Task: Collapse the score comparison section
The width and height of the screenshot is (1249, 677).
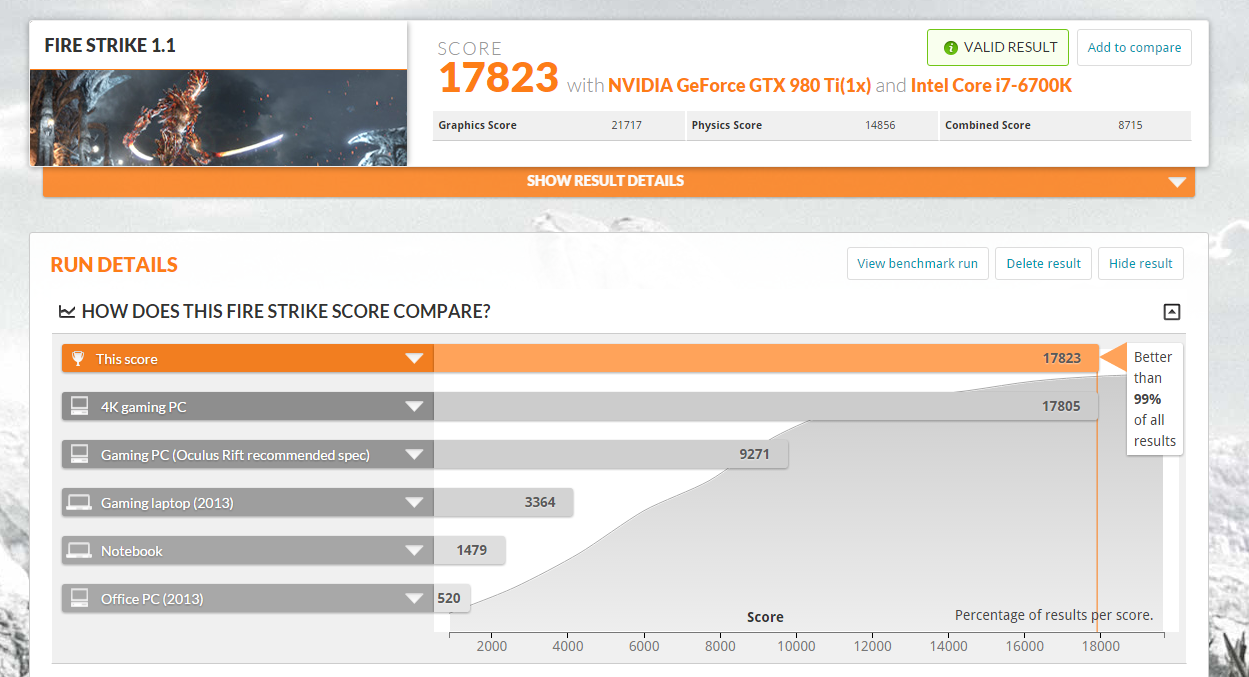Action: point(1172,312)
